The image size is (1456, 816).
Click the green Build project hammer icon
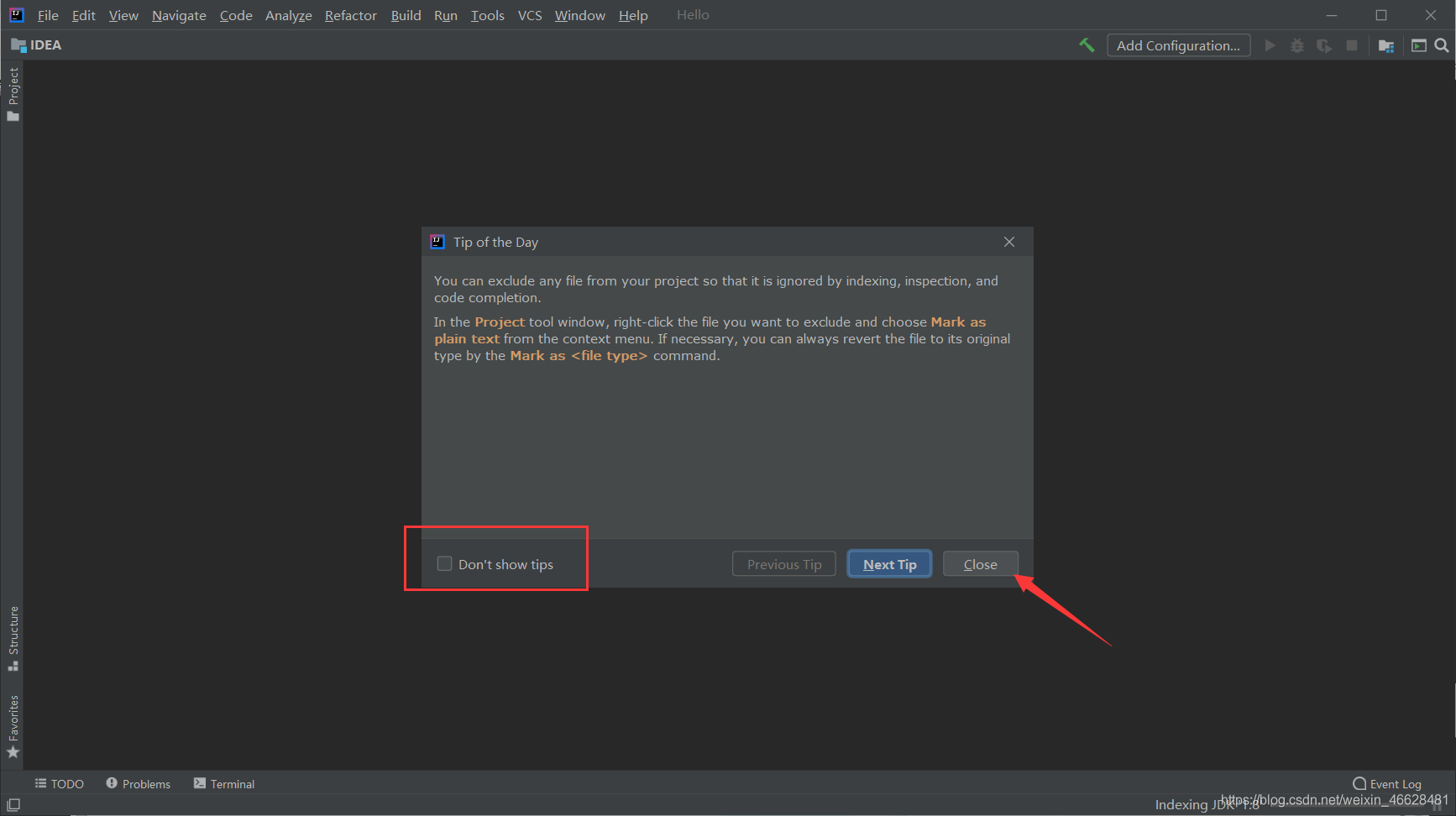point(1087,44)
